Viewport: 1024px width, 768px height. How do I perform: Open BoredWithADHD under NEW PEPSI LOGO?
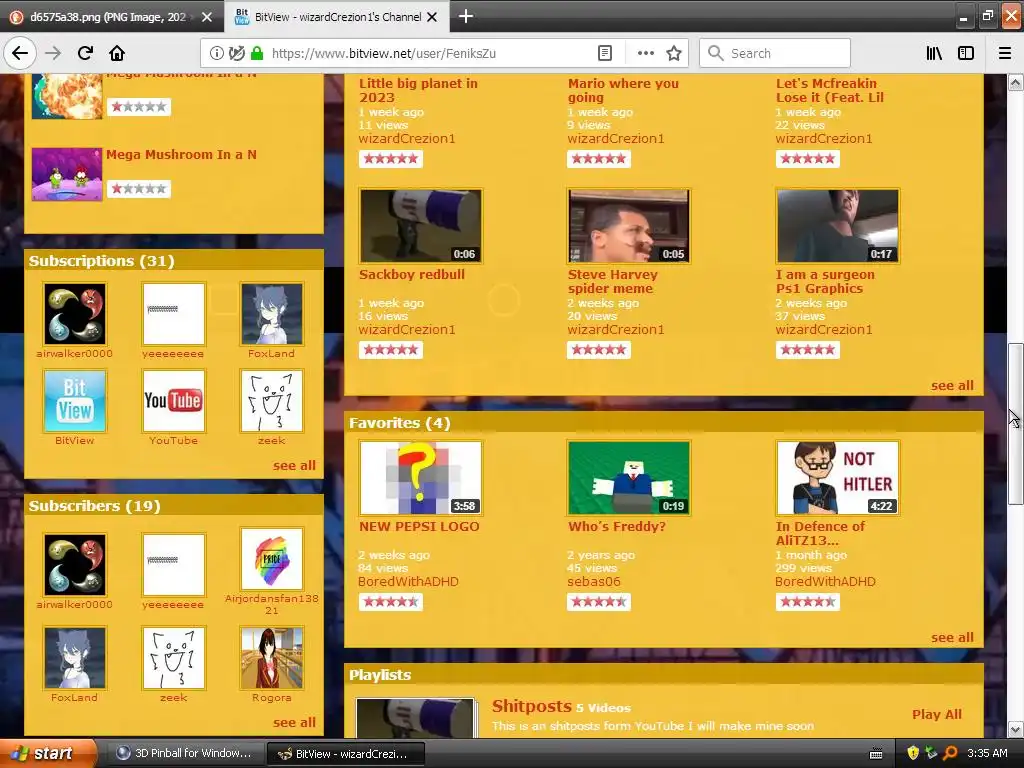[408, 581]
